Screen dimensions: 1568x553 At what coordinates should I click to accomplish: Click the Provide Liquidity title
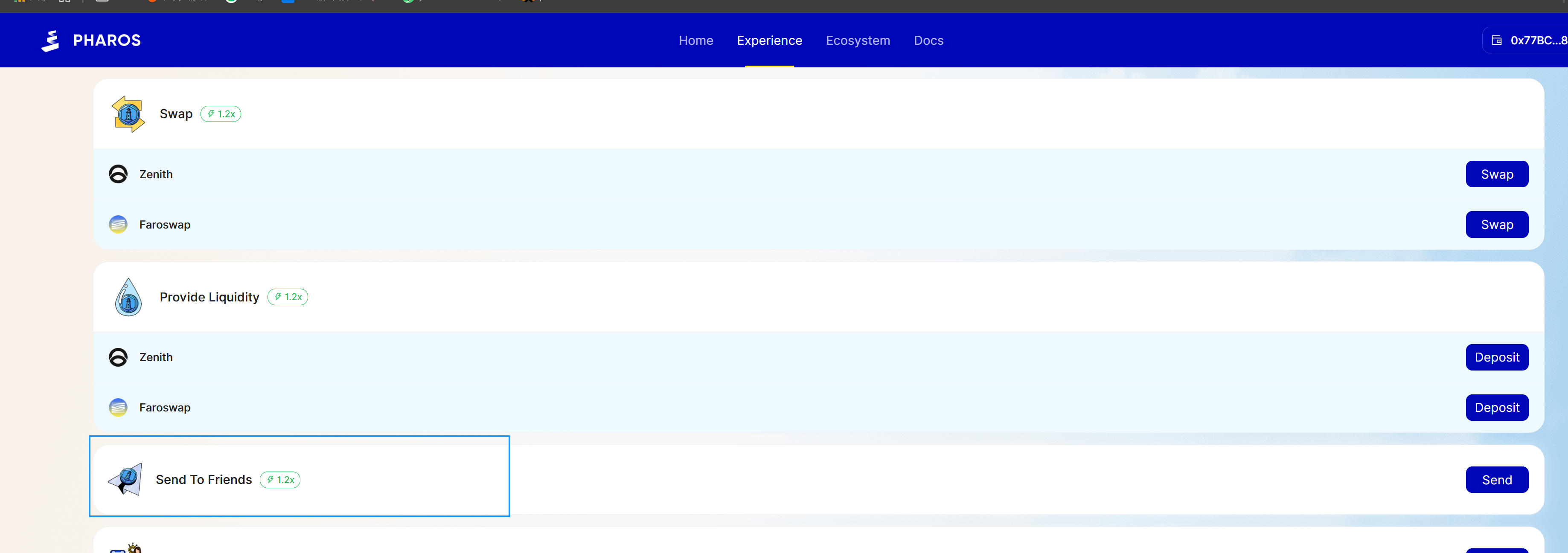(209, 297)
